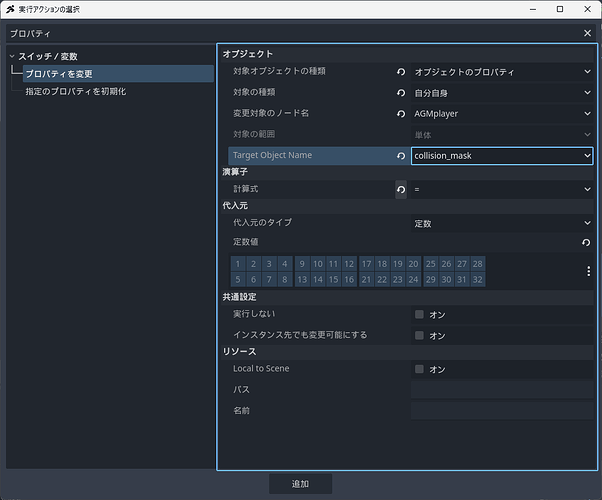
Task: Toggle collision layer bit 5
Action: pos(238,280)
